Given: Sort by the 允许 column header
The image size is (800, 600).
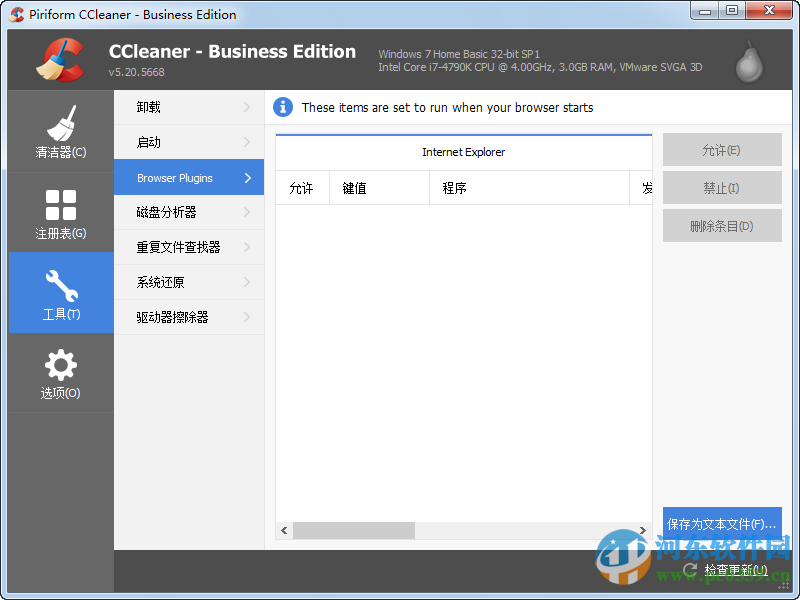Looking at the screenshot, I should (x=303, y=188).
